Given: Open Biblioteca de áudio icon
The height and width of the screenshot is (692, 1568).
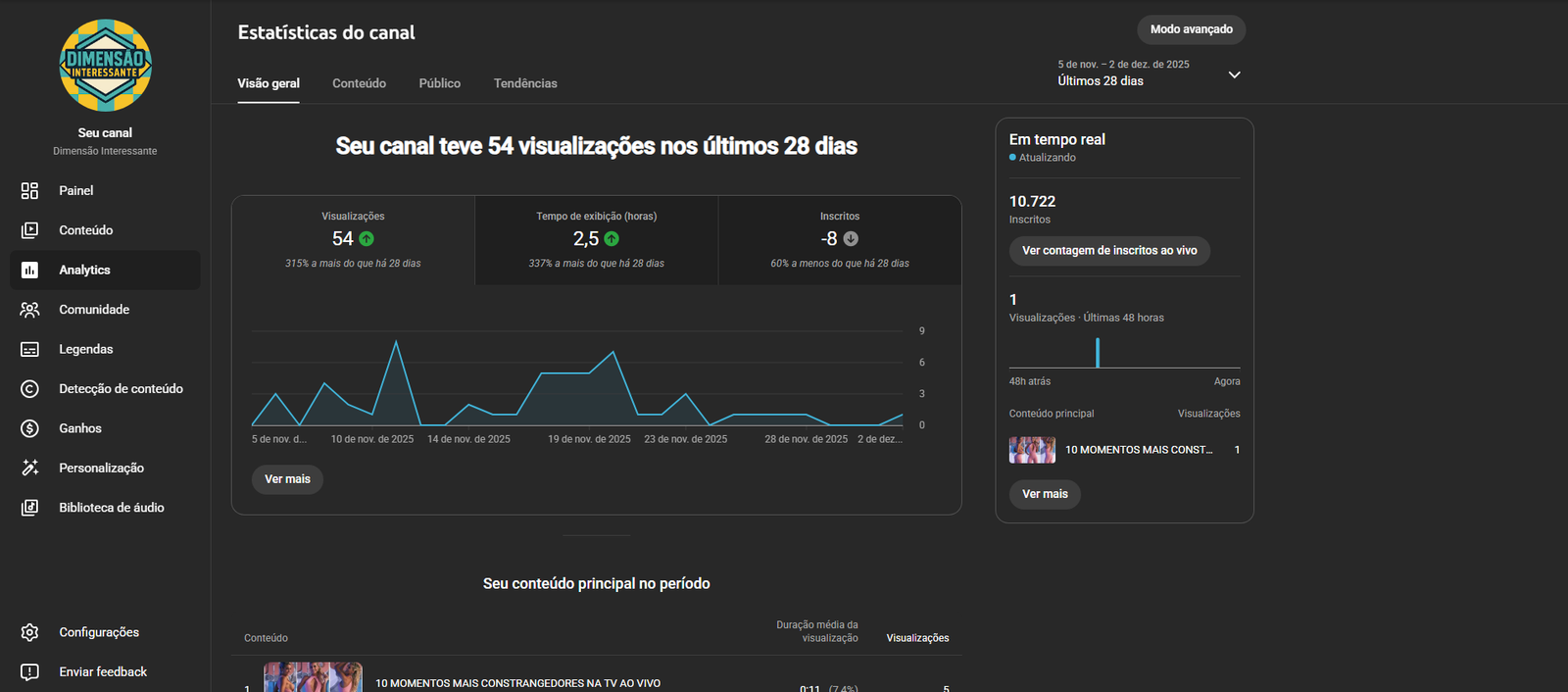Looking at the screenshot, I should pos(29,508).
